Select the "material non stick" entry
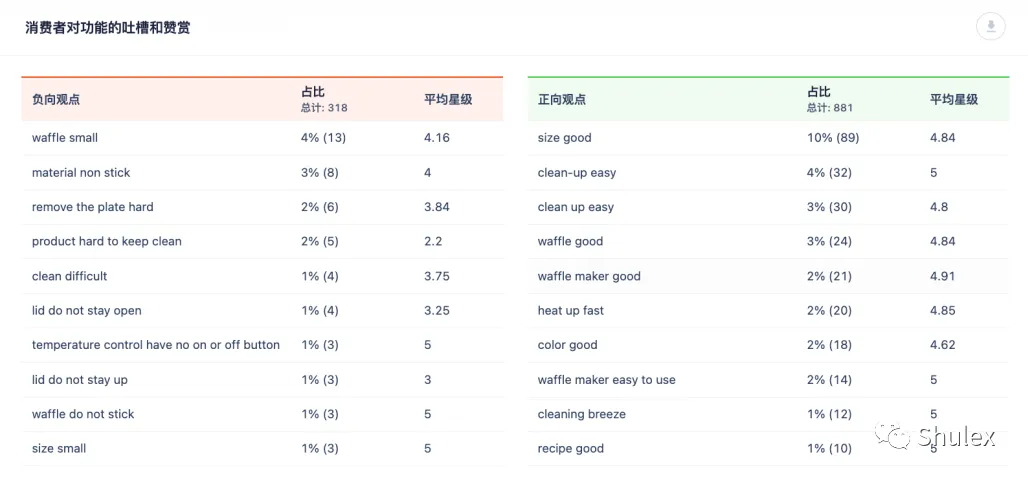This screenshot has width=1028, height=479. 262,173
